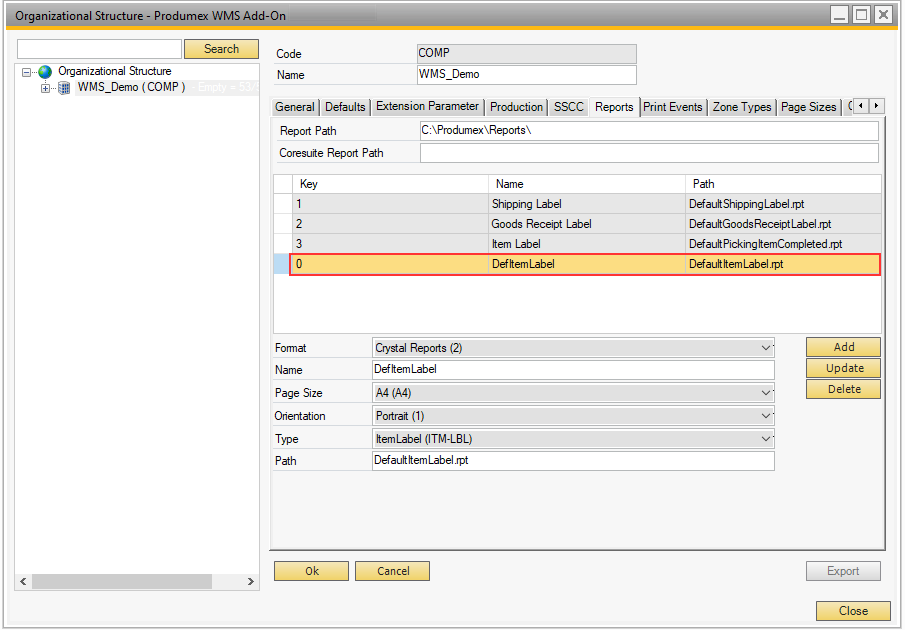
Task: Click into the Coresuite Report Path field
Action: point(648,153)
